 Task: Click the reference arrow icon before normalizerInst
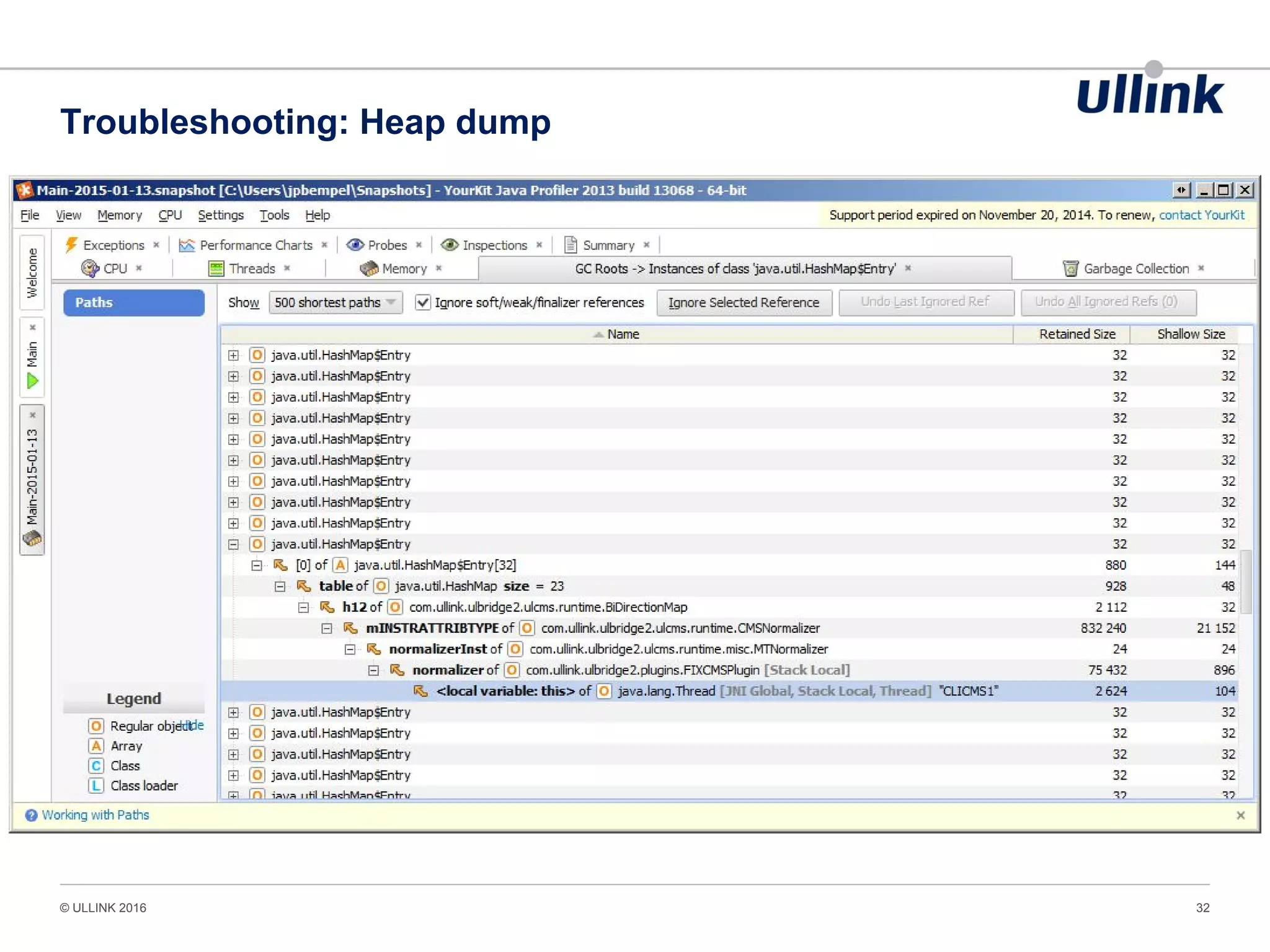click(x=374, y=649)
